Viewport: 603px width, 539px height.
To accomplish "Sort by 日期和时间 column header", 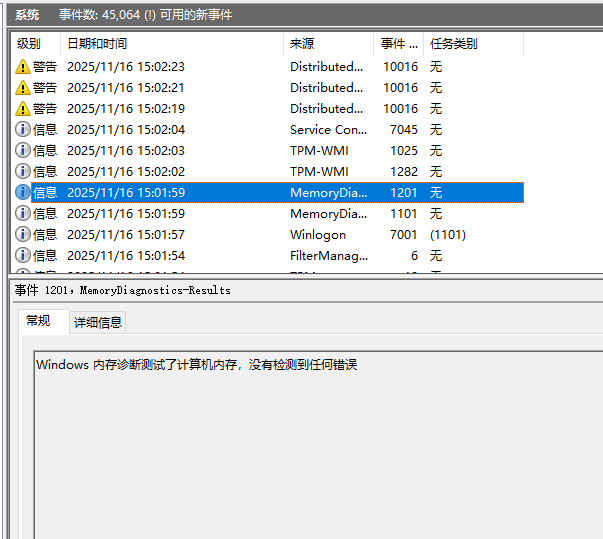I will point(172,44).
